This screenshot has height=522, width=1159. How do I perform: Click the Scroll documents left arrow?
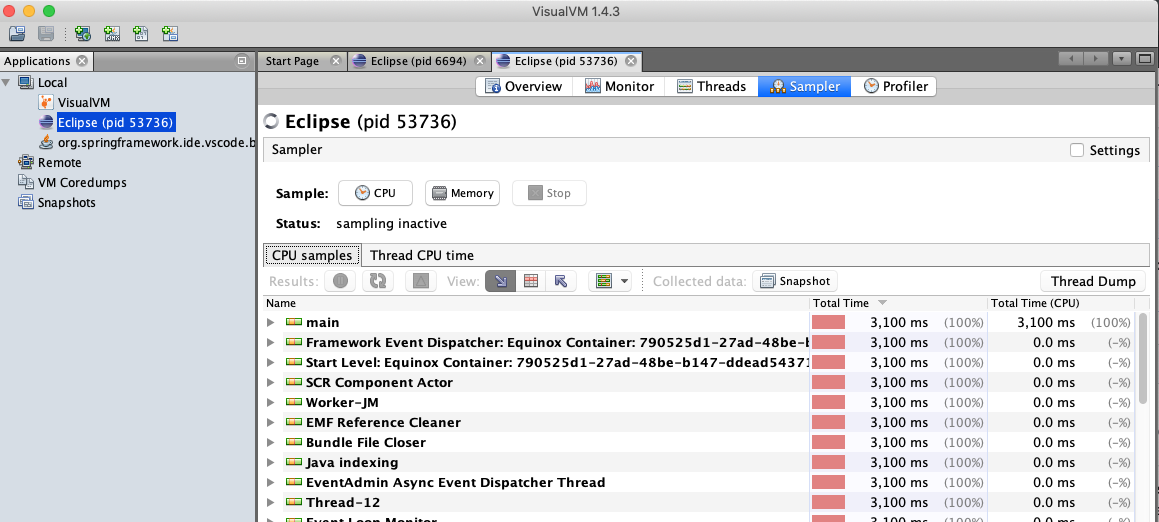1070,58
